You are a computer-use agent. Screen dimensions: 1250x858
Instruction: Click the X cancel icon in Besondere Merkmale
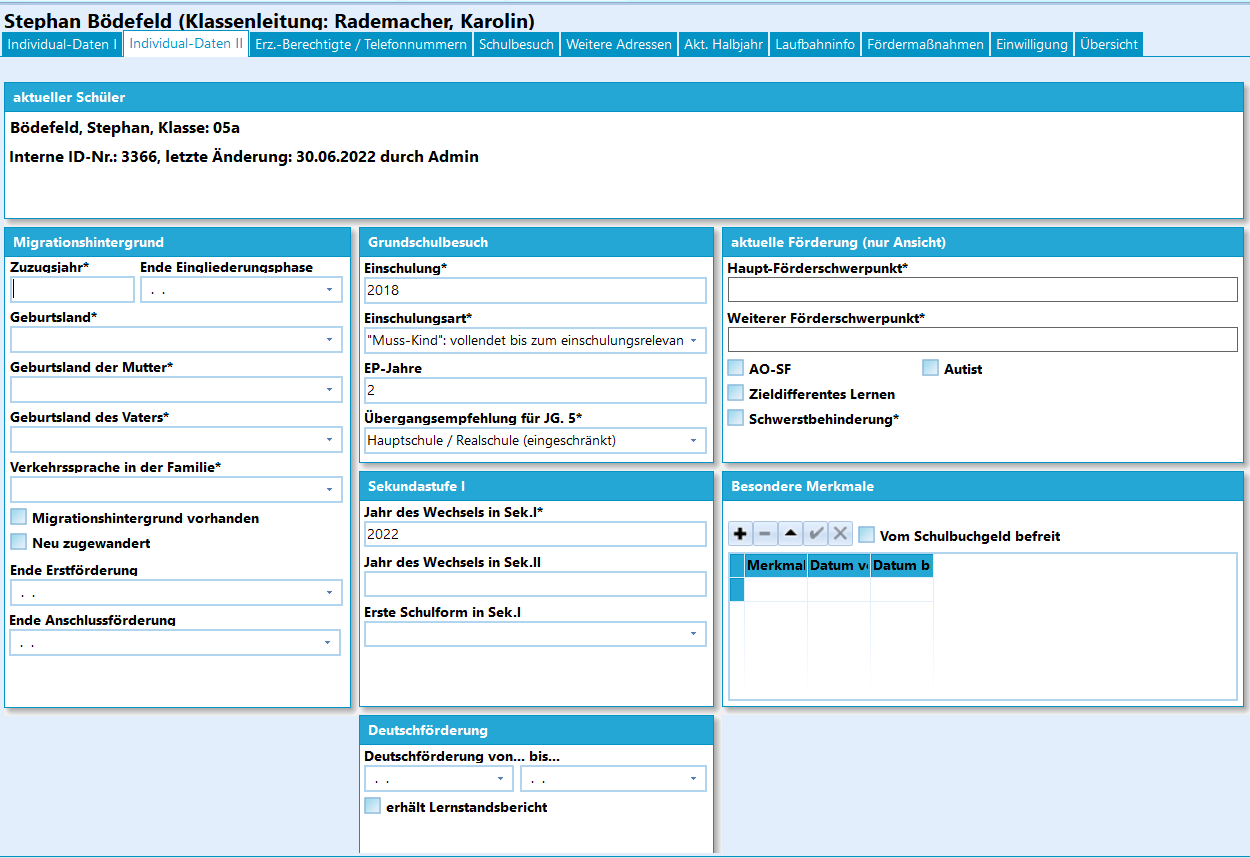point(841,534)
